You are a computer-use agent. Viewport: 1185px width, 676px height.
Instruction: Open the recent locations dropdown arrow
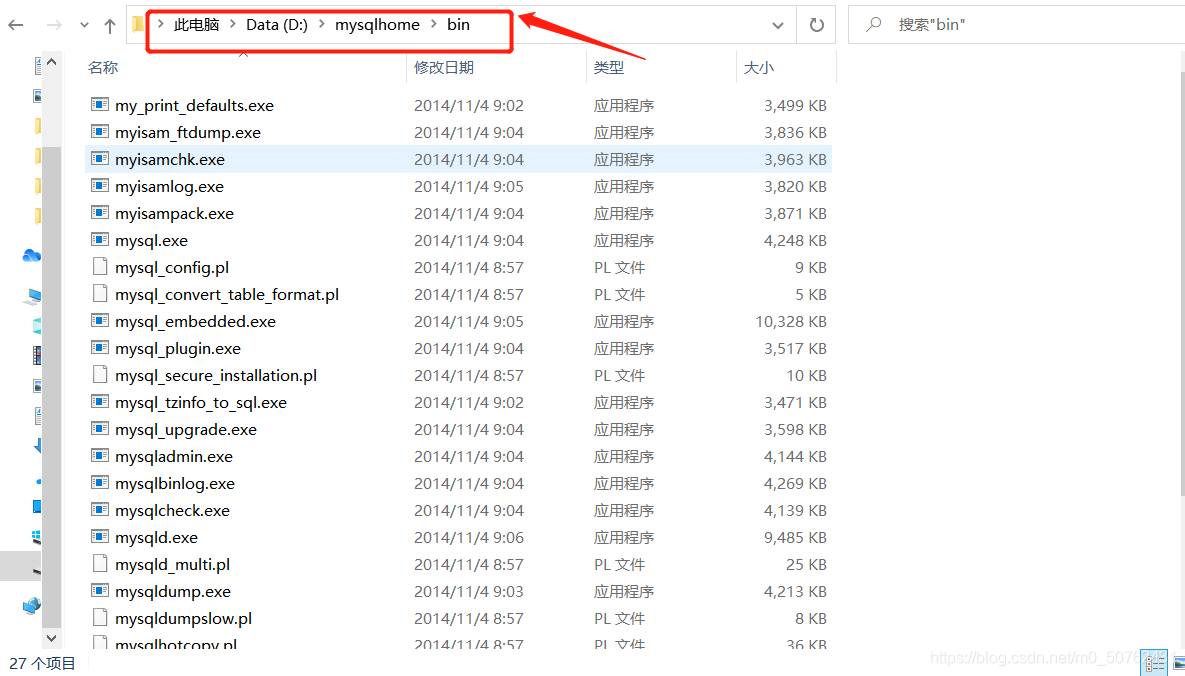84,26
